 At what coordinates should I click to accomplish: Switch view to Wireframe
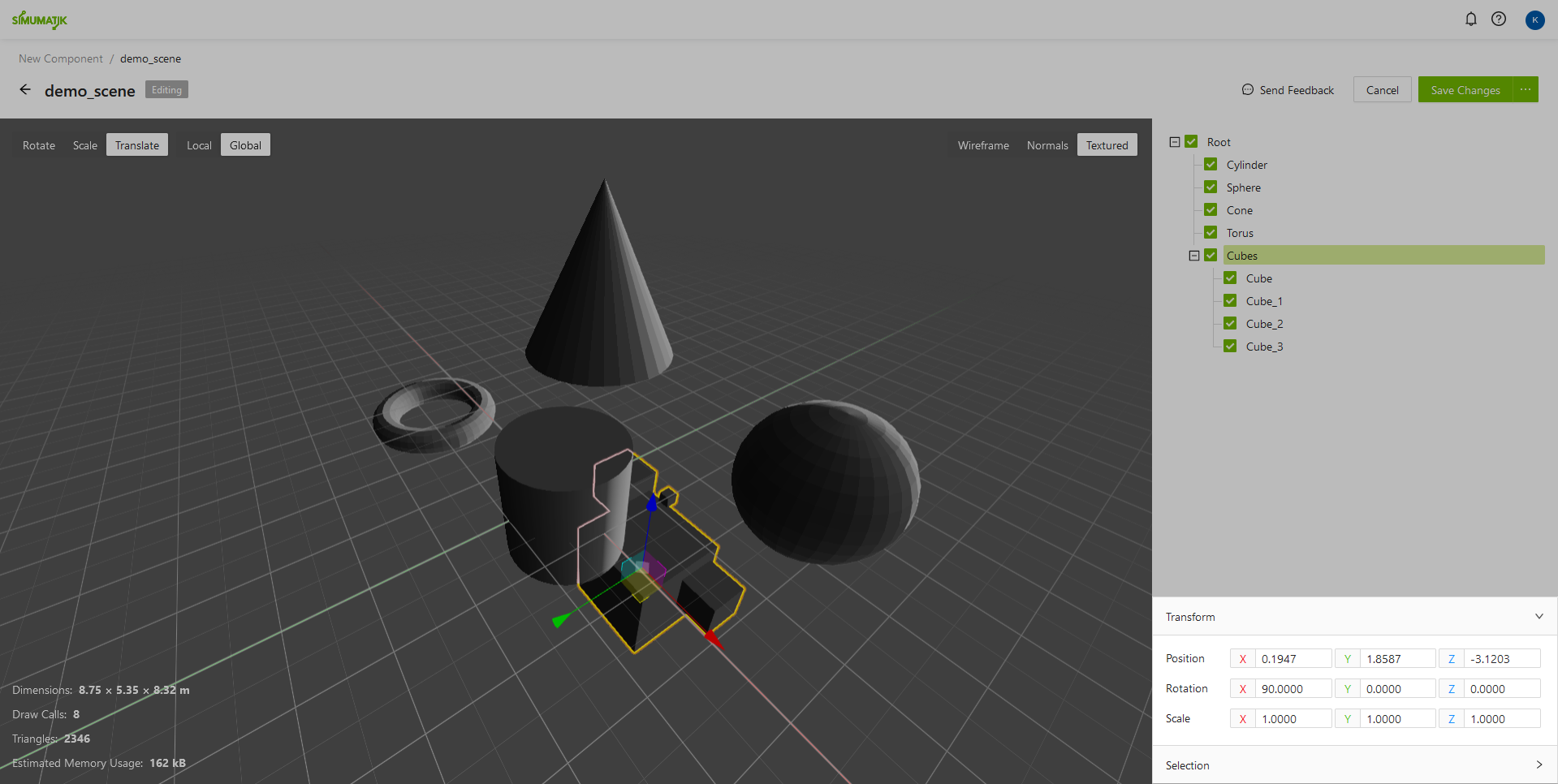click(982, 145)
